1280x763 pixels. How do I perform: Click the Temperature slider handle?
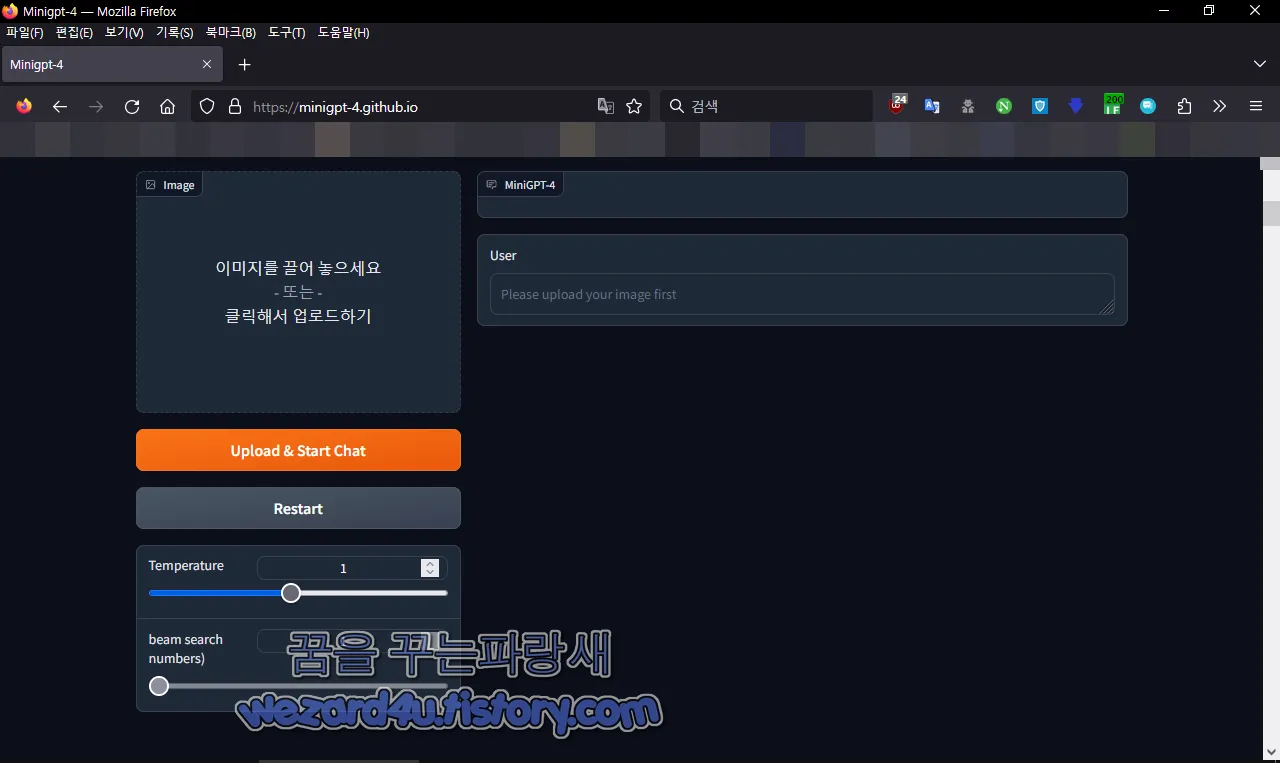[x=291, y=593]
